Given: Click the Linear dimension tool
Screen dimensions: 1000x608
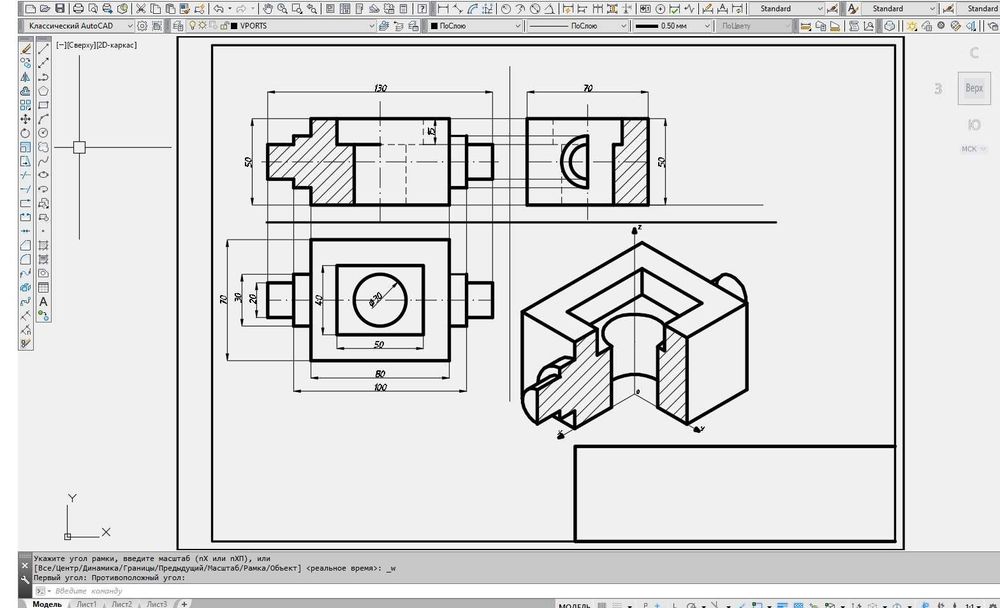Looking at the screenshot, I should pyautogui.click(x=443, y=9).
